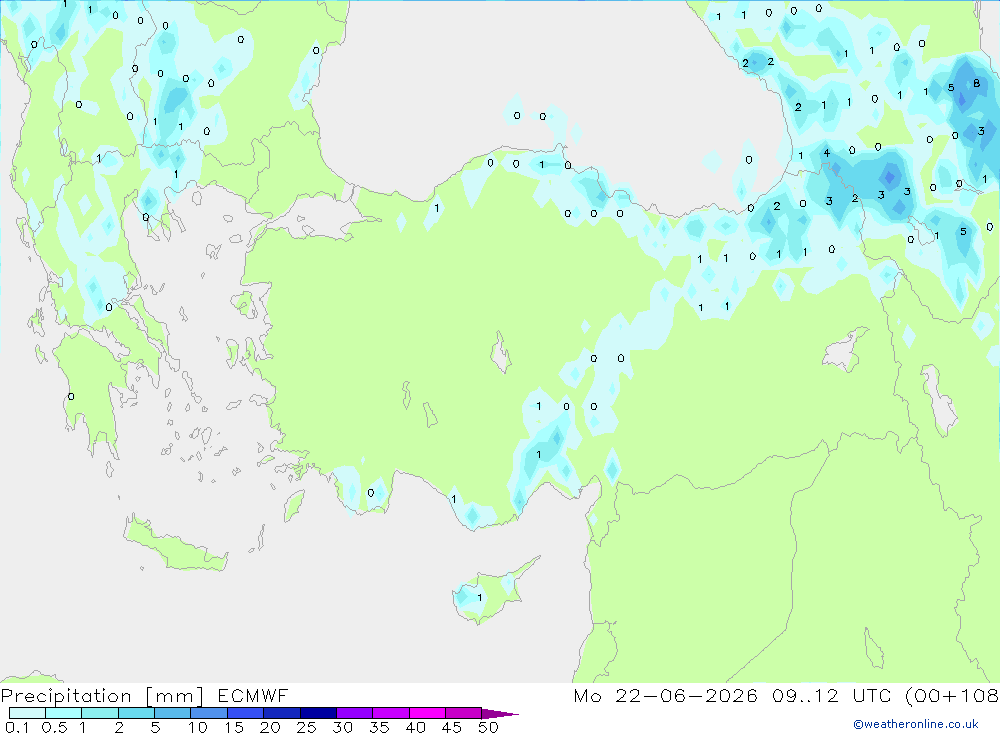Select the '0.1' legend scale label
This screenshot has height=733, width=1000.
tap(17, 727)
